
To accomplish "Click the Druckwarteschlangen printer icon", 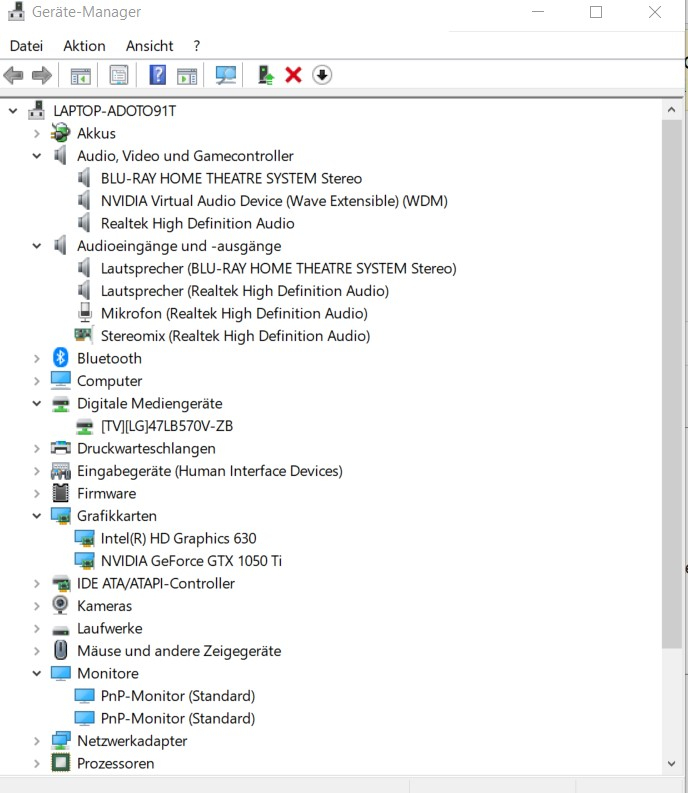I will point(61,448).
